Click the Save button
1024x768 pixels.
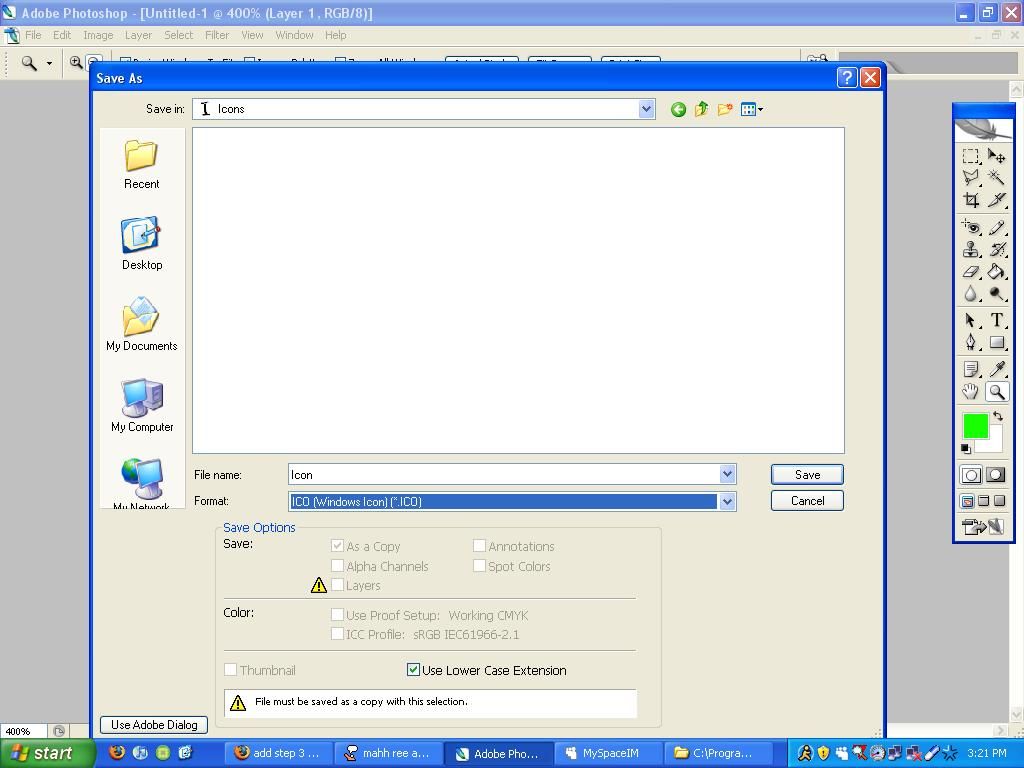(x=806, y=474)
